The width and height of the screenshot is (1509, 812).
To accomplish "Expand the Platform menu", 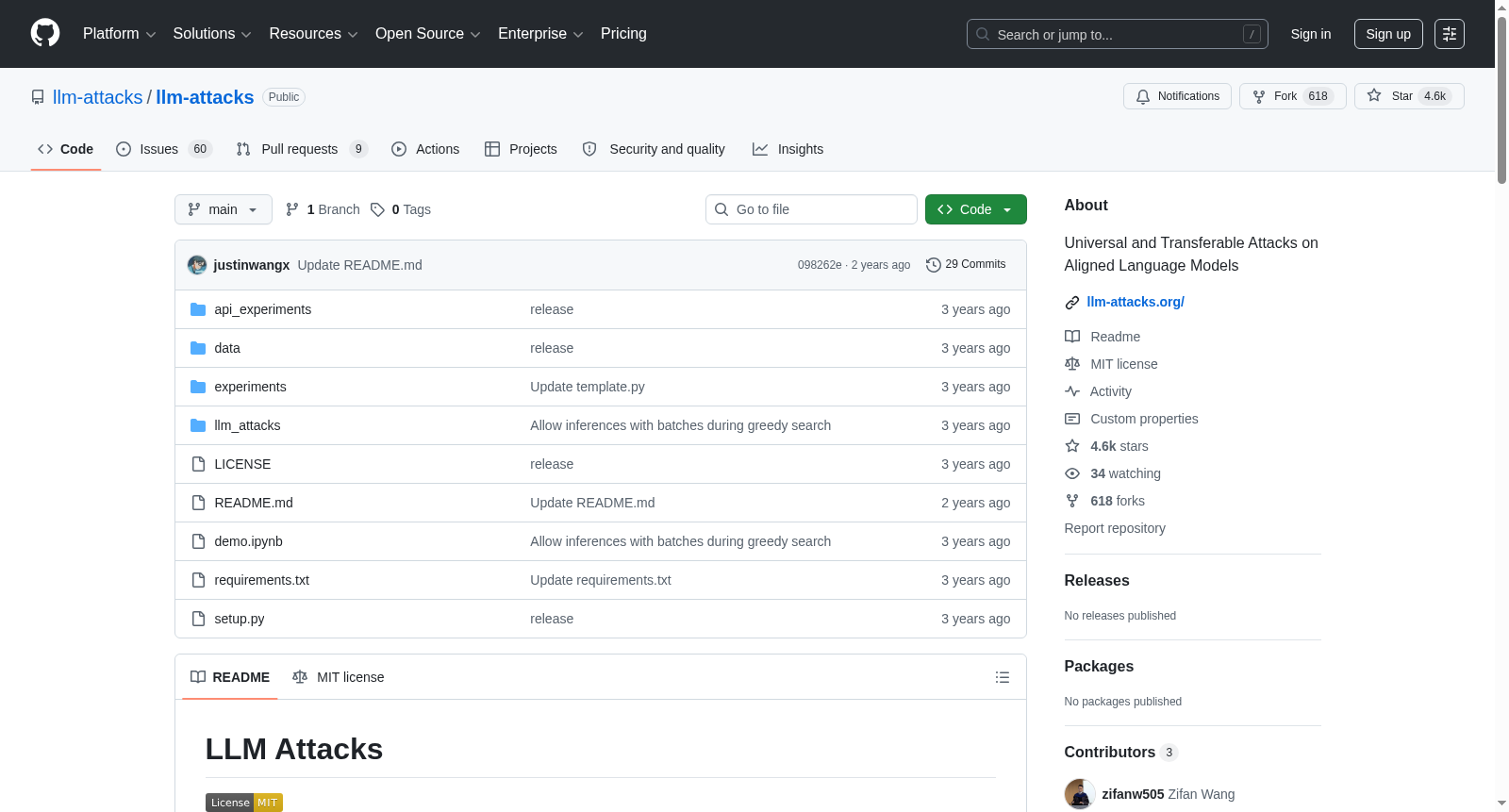I will (120, 34).
